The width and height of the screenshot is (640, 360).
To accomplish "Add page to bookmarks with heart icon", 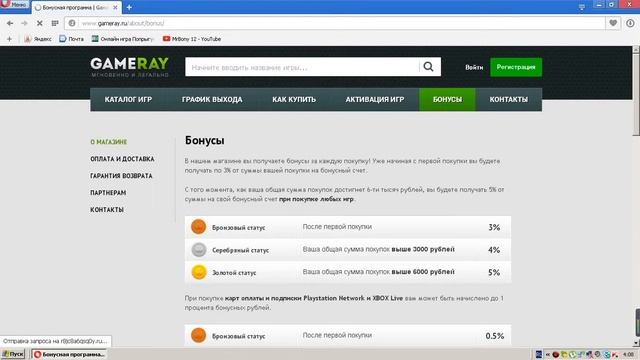I will (613, 23).
